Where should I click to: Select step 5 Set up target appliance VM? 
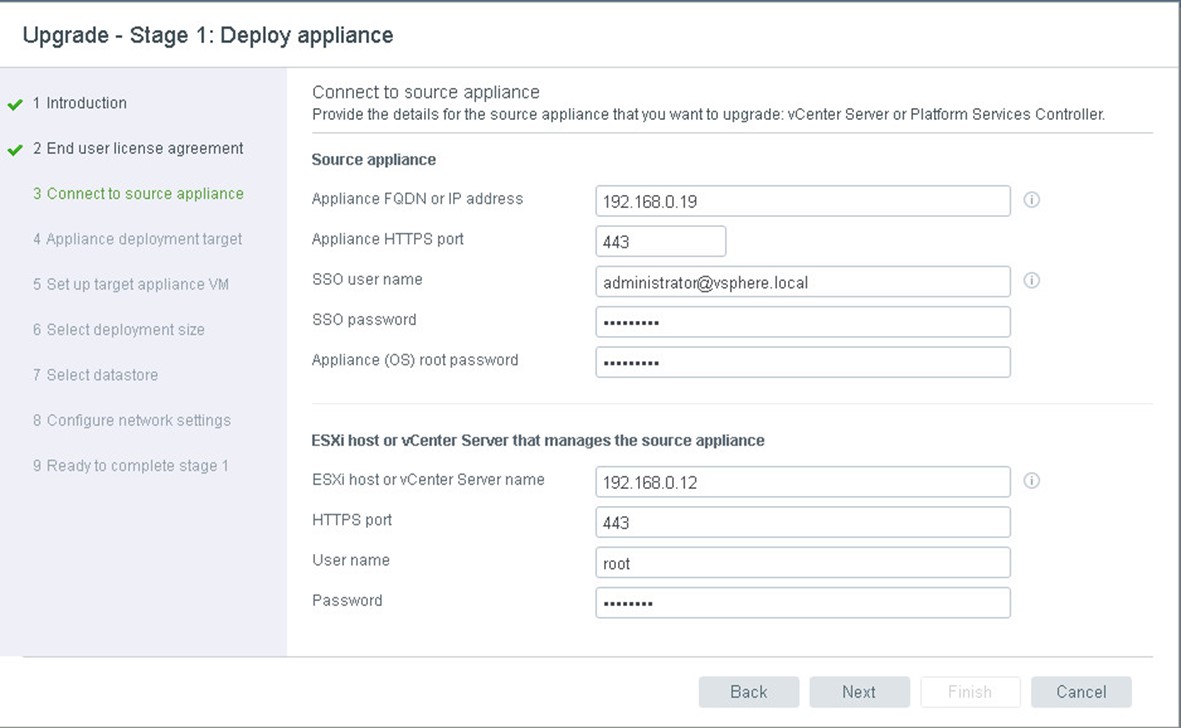pyautogui.click(x=130, y=284)
